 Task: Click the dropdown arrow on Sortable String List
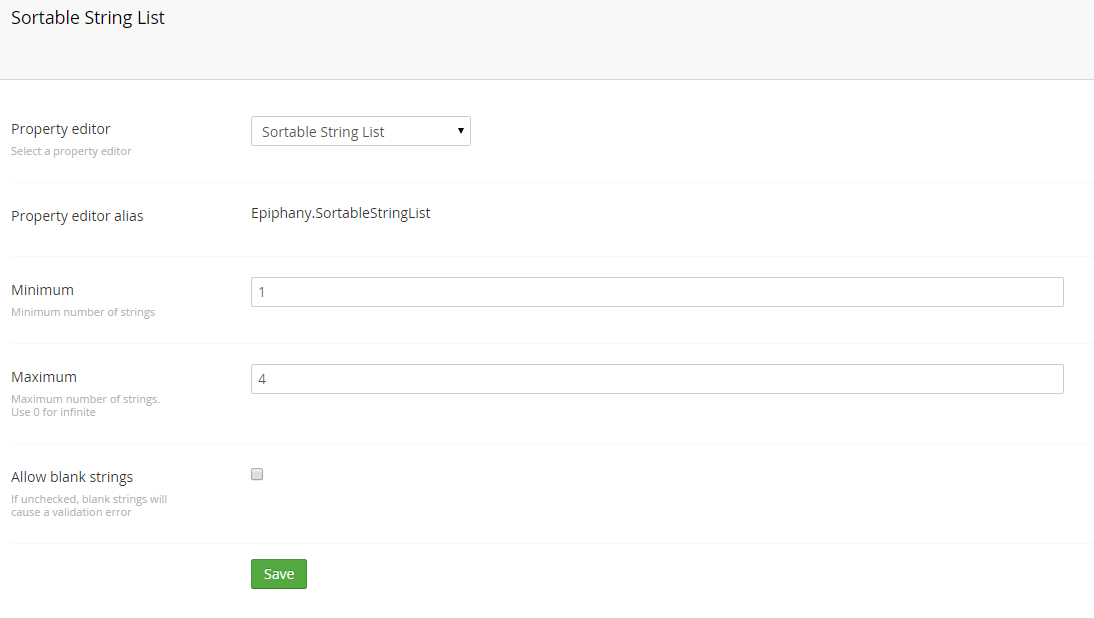(460, 131)
